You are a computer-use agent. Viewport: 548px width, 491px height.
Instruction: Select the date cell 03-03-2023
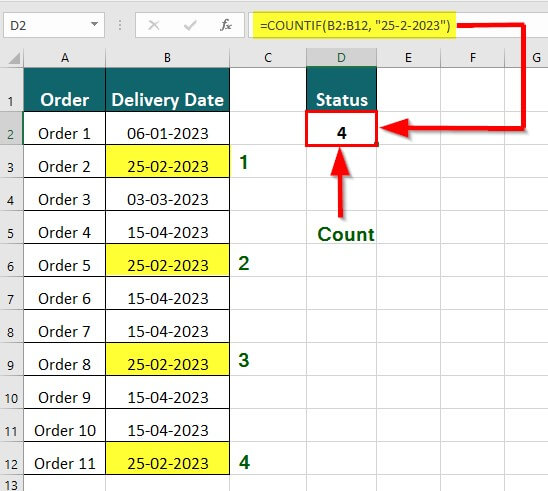click(167, 194)
